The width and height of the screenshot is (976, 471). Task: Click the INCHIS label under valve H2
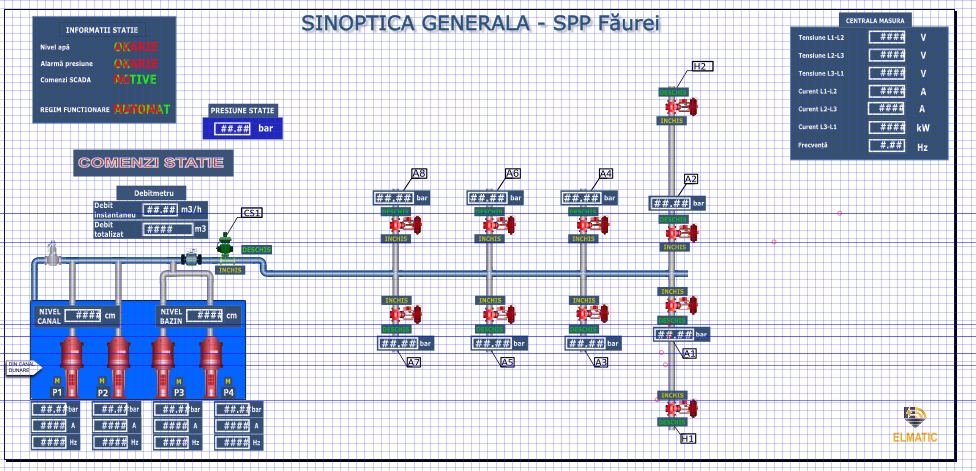pos(671,120)
